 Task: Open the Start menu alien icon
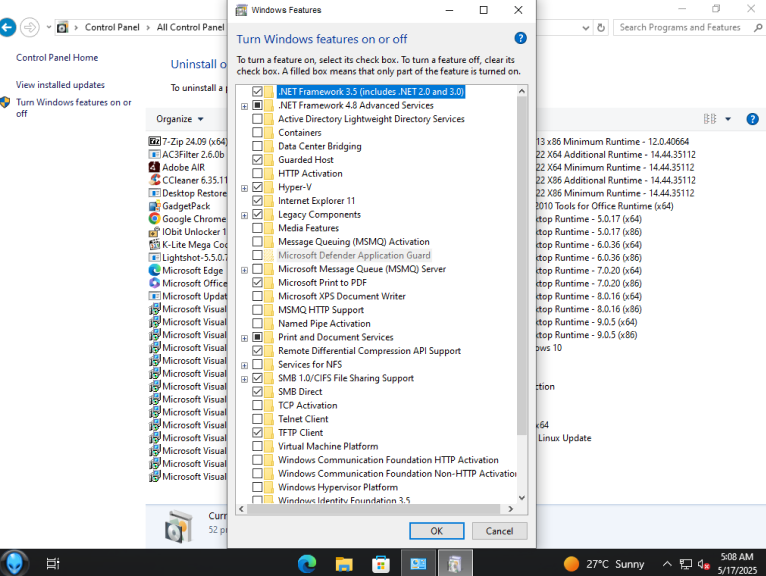(14, 563)
